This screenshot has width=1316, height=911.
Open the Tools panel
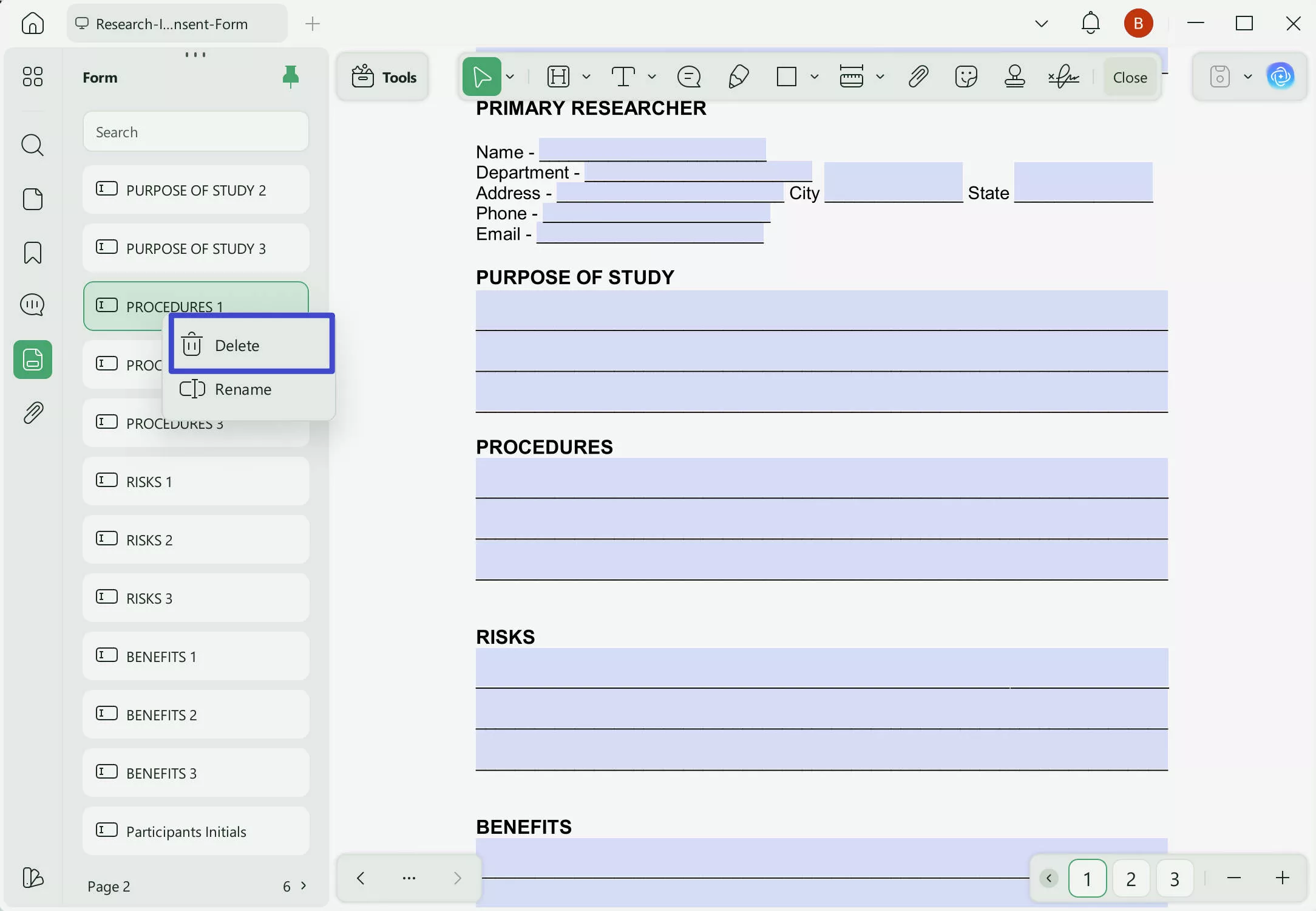383,77
